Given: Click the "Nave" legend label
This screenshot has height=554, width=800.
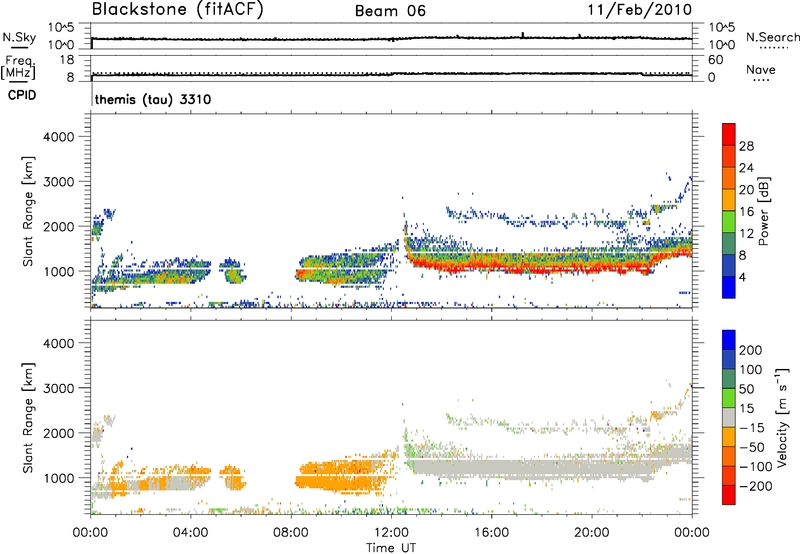Looking at the screenshot, I should point(761,69).
